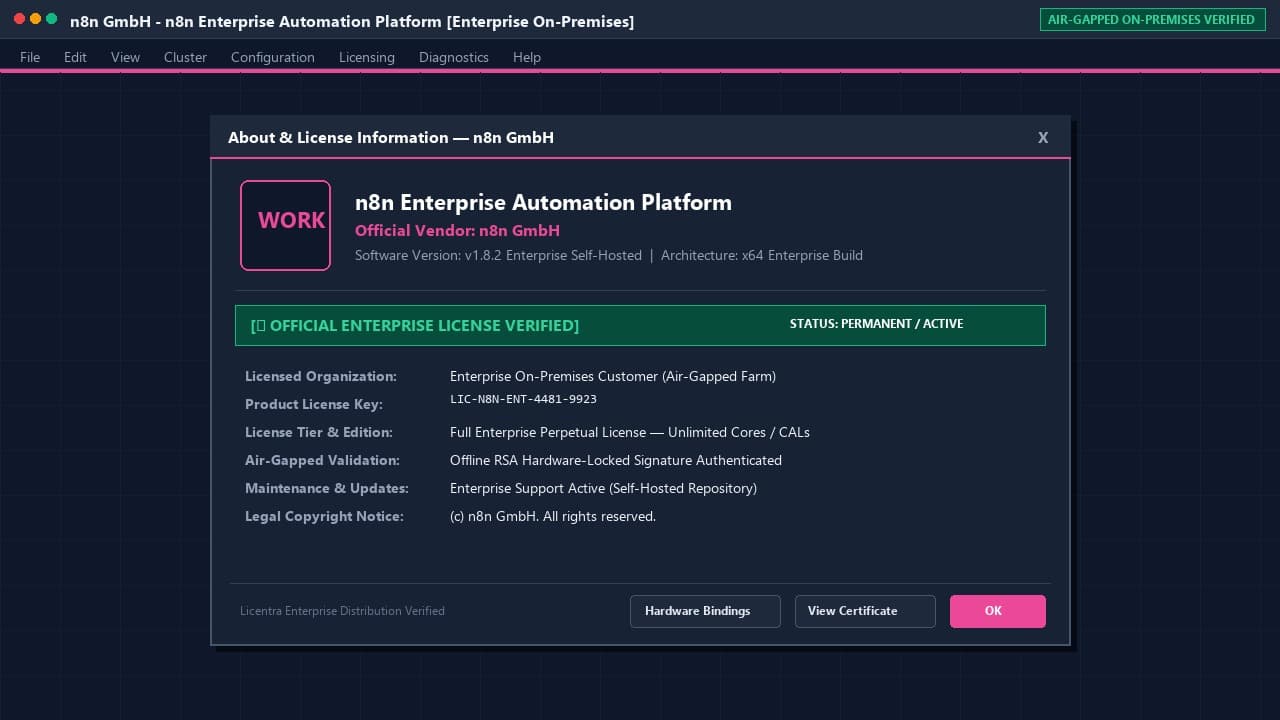The height and width of the screenshot is (720, 1280).
Task: Open the Edit menu
Action: tap(75, 57)
